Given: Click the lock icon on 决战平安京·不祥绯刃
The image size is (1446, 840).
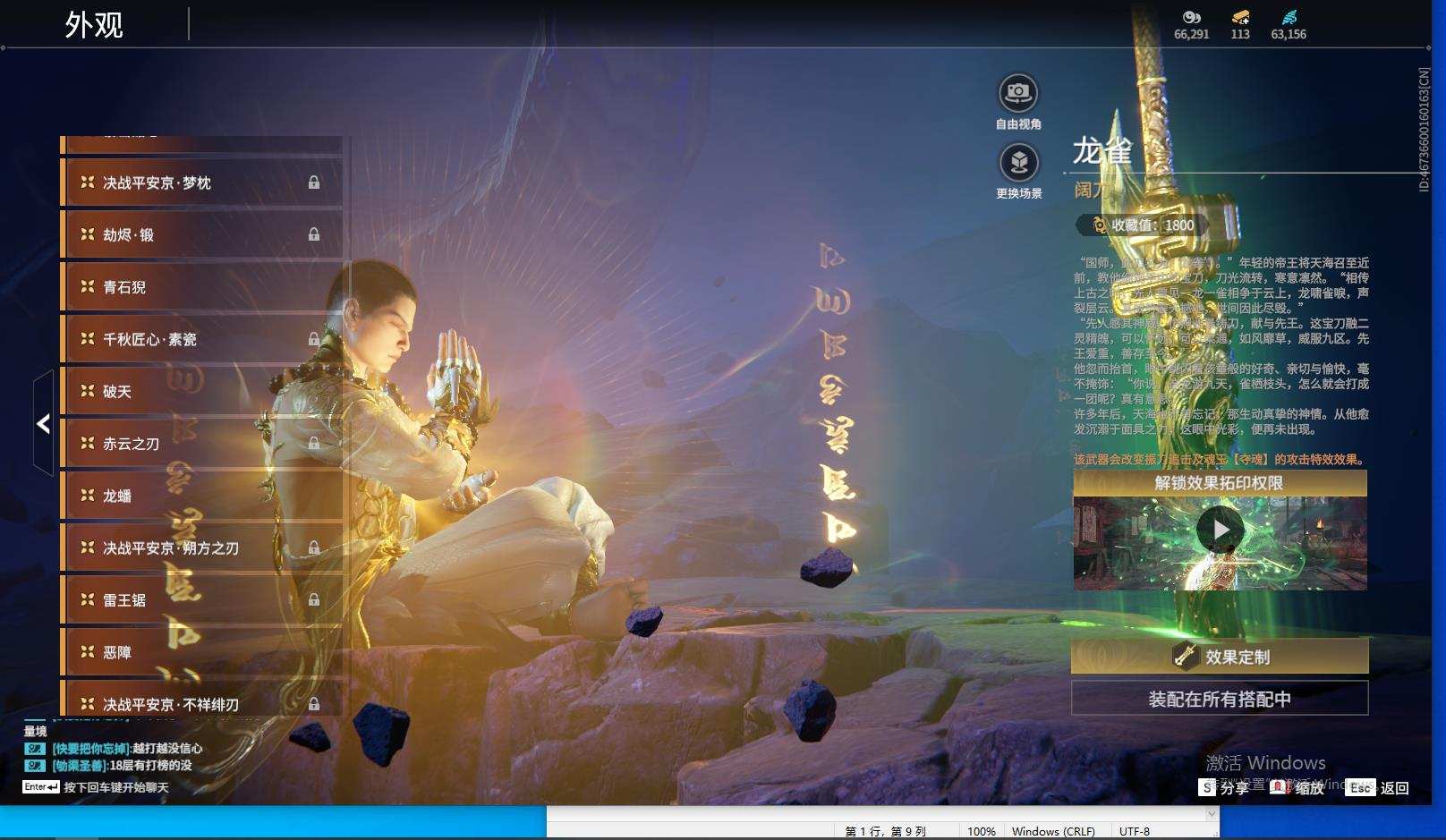Looking at the screenshot, I should [x=314, y=704].
